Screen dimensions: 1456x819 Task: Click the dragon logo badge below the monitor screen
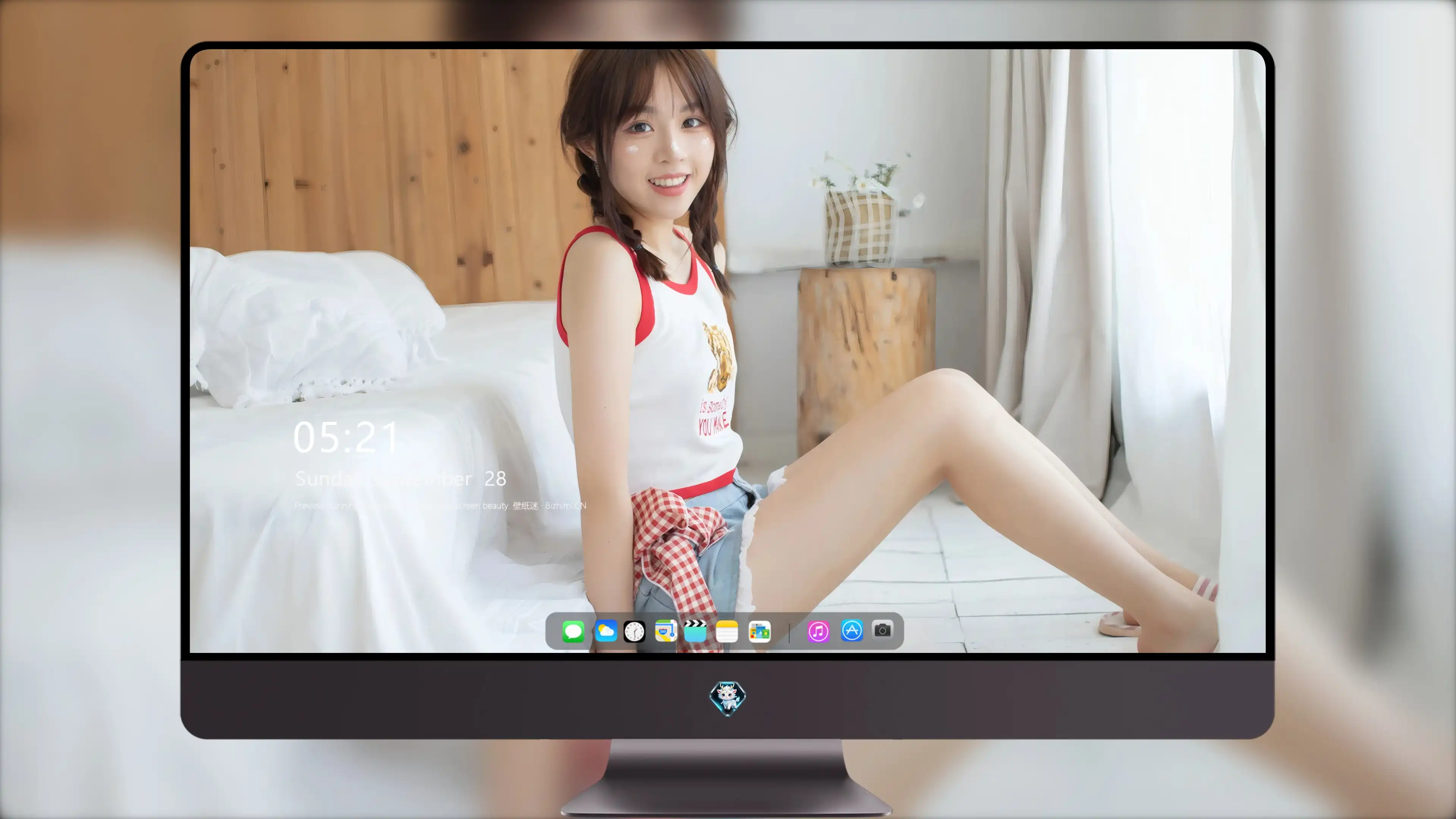[x=728, y=698]
